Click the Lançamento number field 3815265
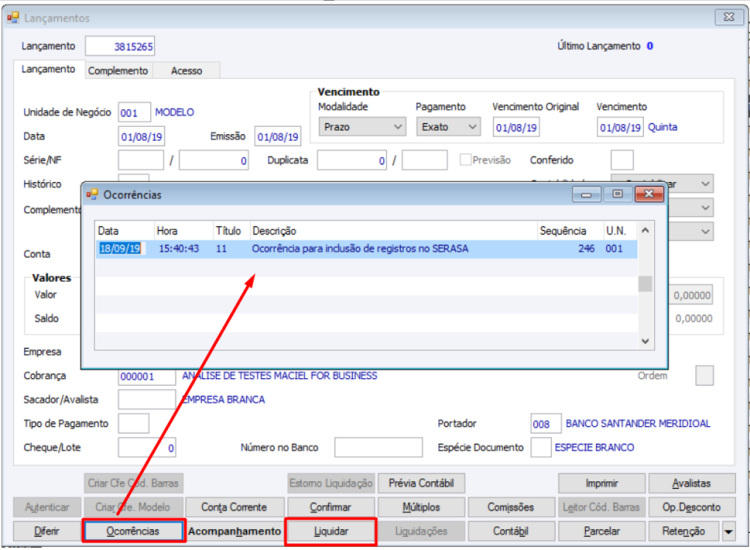750x550 pixels. point(120,46)
